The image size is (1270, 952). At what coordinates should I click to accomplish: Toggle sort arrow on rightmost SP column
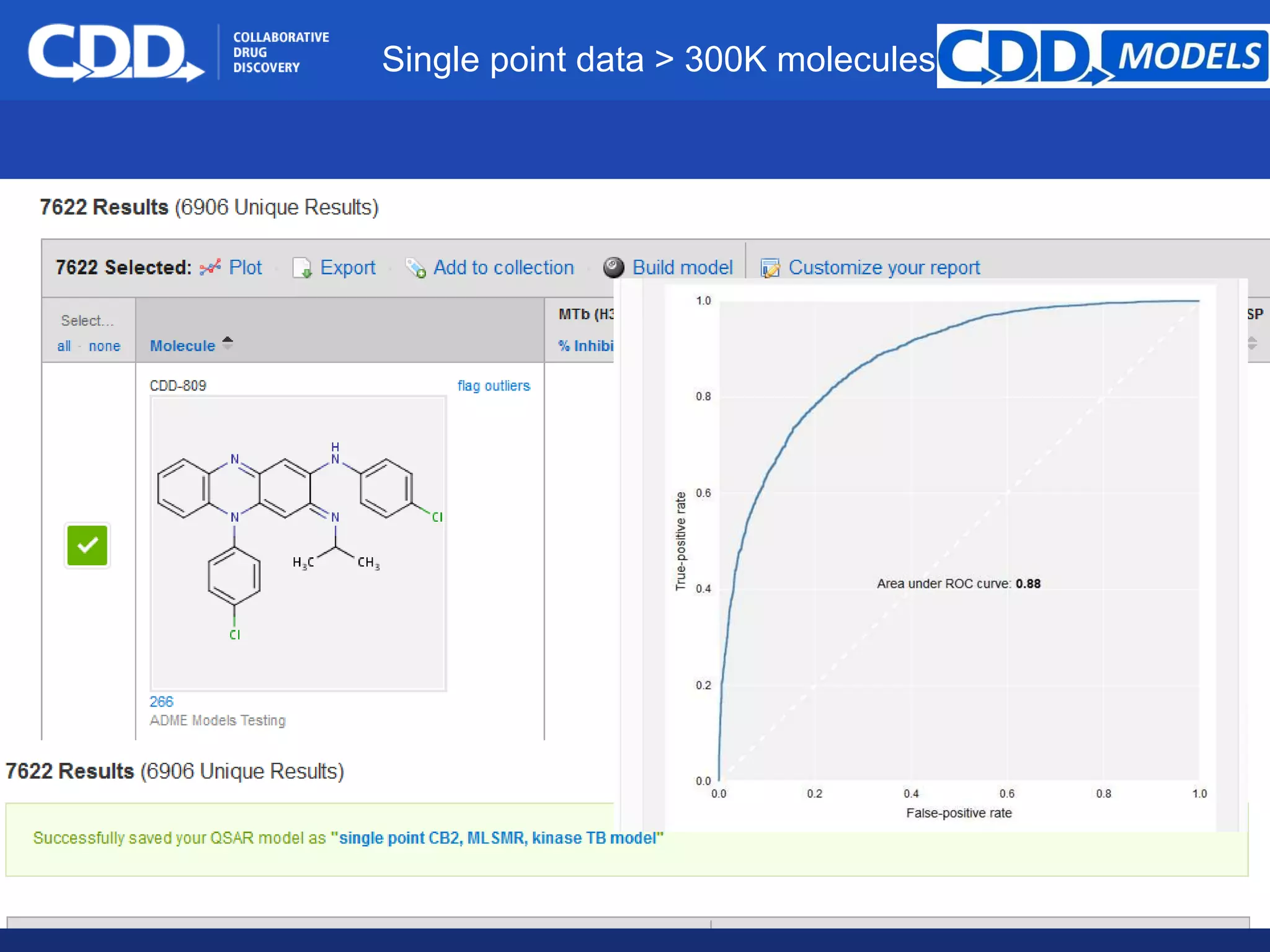pos(1253,343)
